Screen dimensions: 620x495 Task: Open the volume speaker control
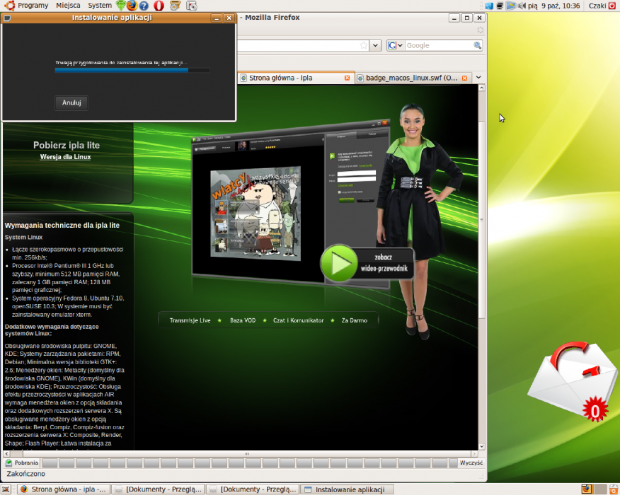pyautogui.click(x=522, y=6)
